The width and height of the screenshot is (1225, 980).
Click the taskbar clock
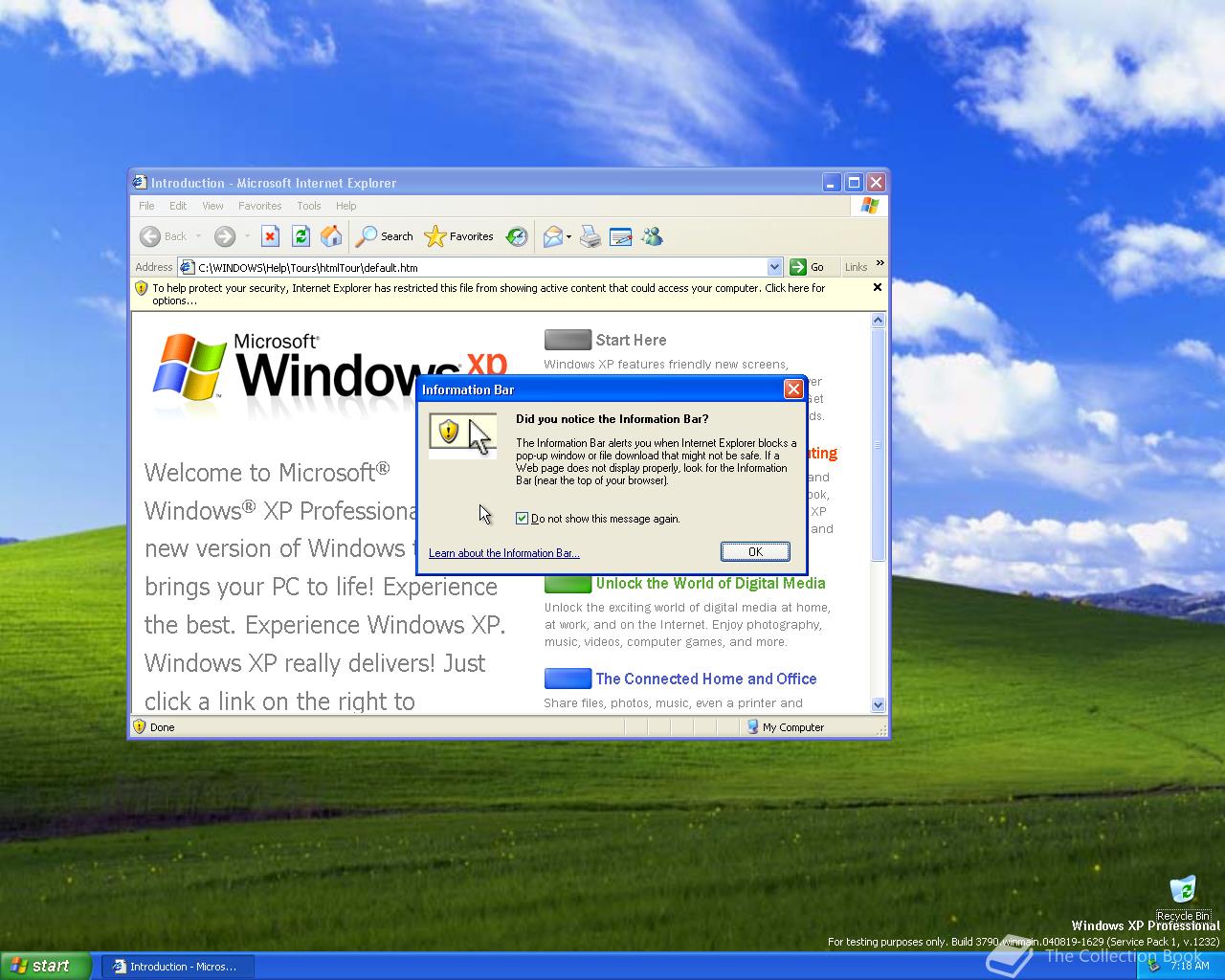pyautogui.click(x=1190, y=966)
